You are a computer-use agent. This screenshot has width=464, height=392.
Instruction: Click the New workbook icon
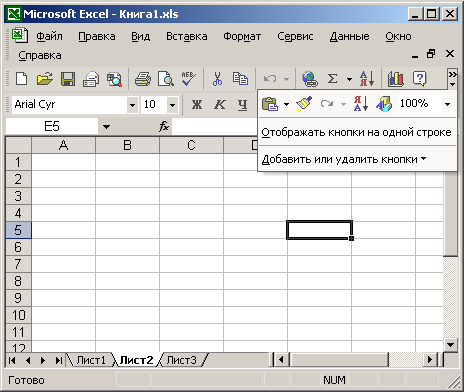click(22, 79)
